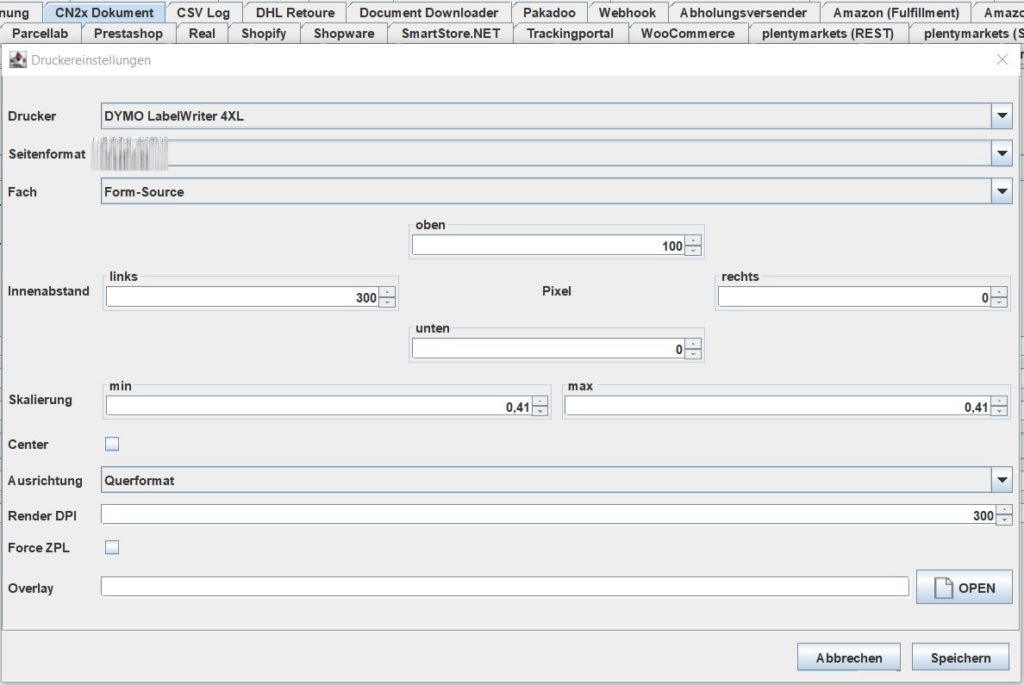Open the Amazon (Fulfillment) tab
The image size is (1024, 685).
tap(896, 12)
